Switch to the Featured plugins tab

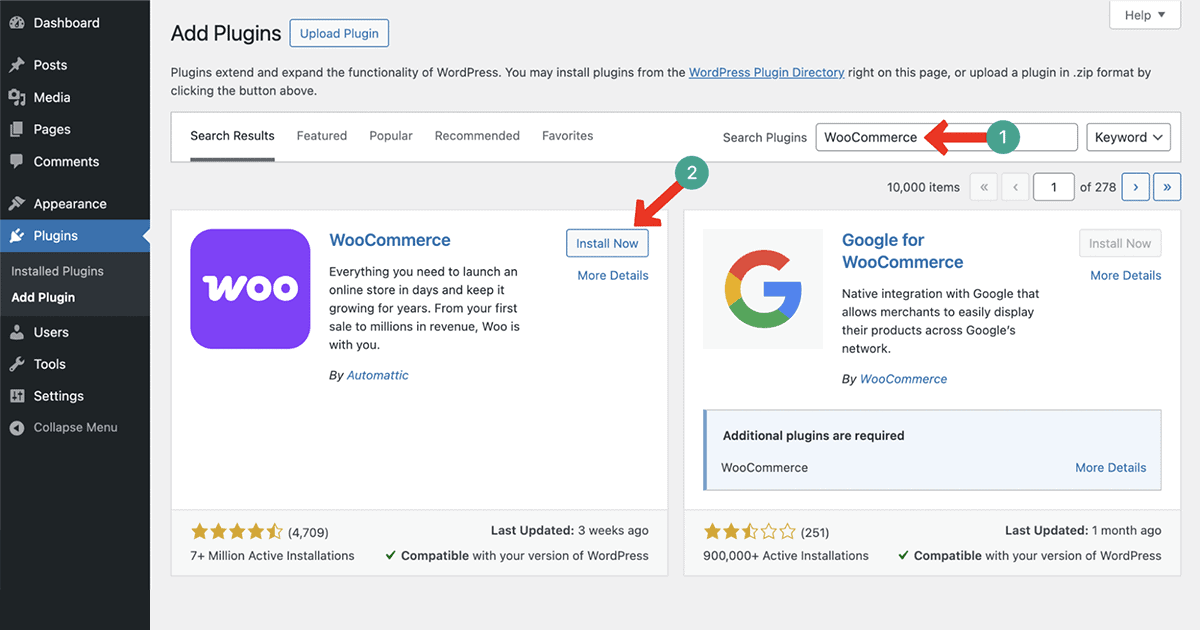coord(321,135)
